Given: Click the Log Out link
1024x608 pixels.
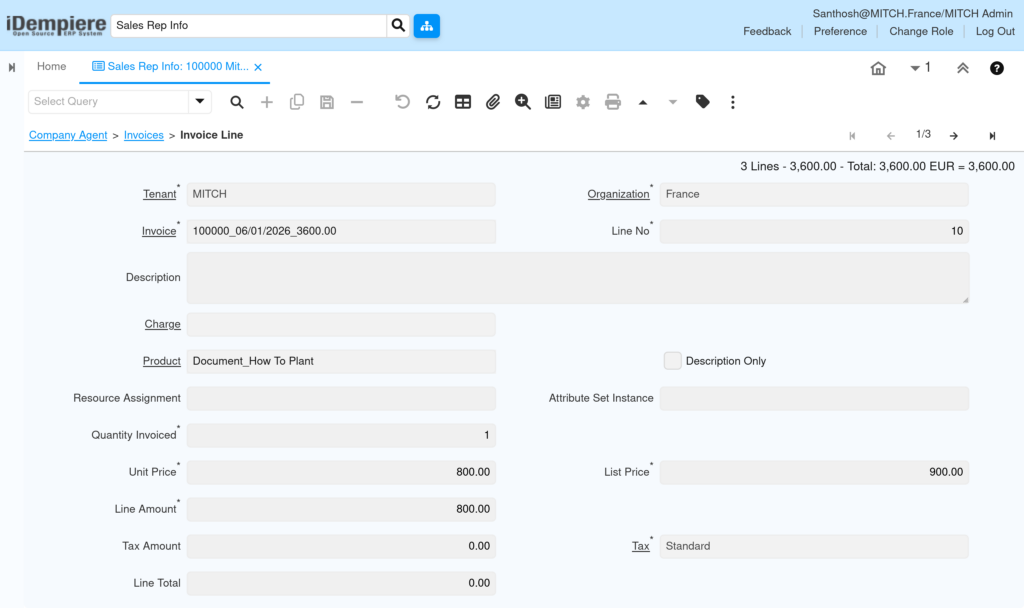Looking at the screenshot, I should pyautogui.click(x=995, y=31).
